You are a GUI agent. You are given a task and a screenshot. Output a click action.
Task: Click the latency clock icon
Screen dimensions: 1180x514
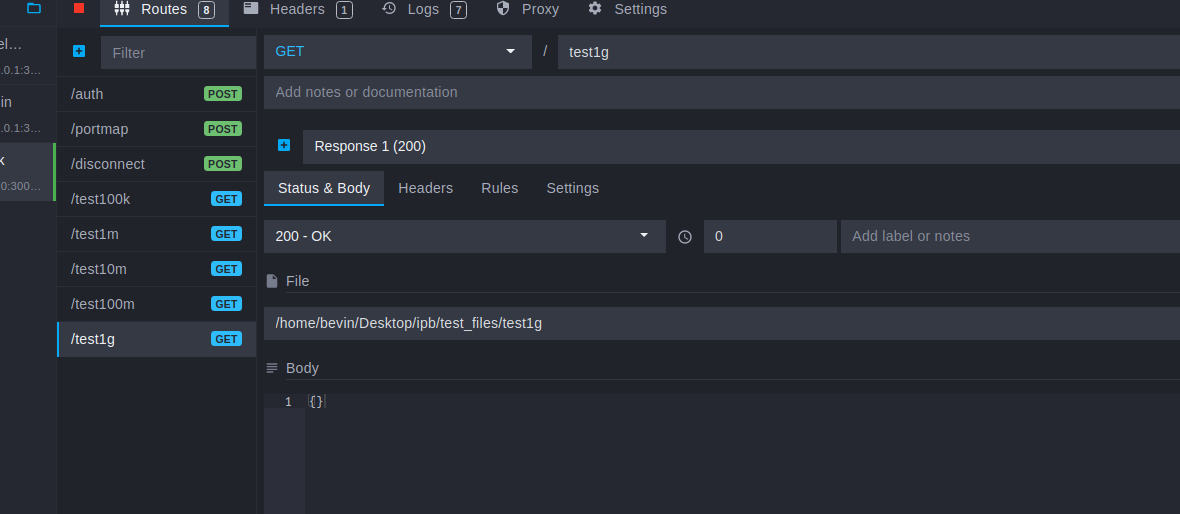pos(685,236)
